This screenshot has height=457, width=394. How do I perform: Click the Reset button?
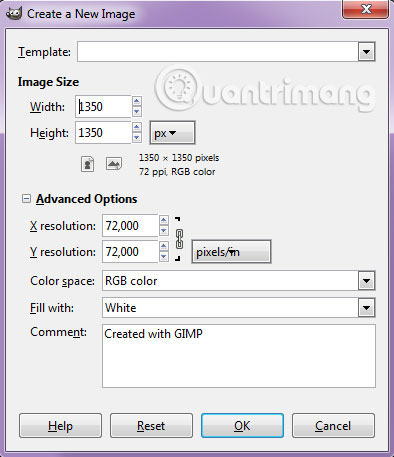(151, 426)
